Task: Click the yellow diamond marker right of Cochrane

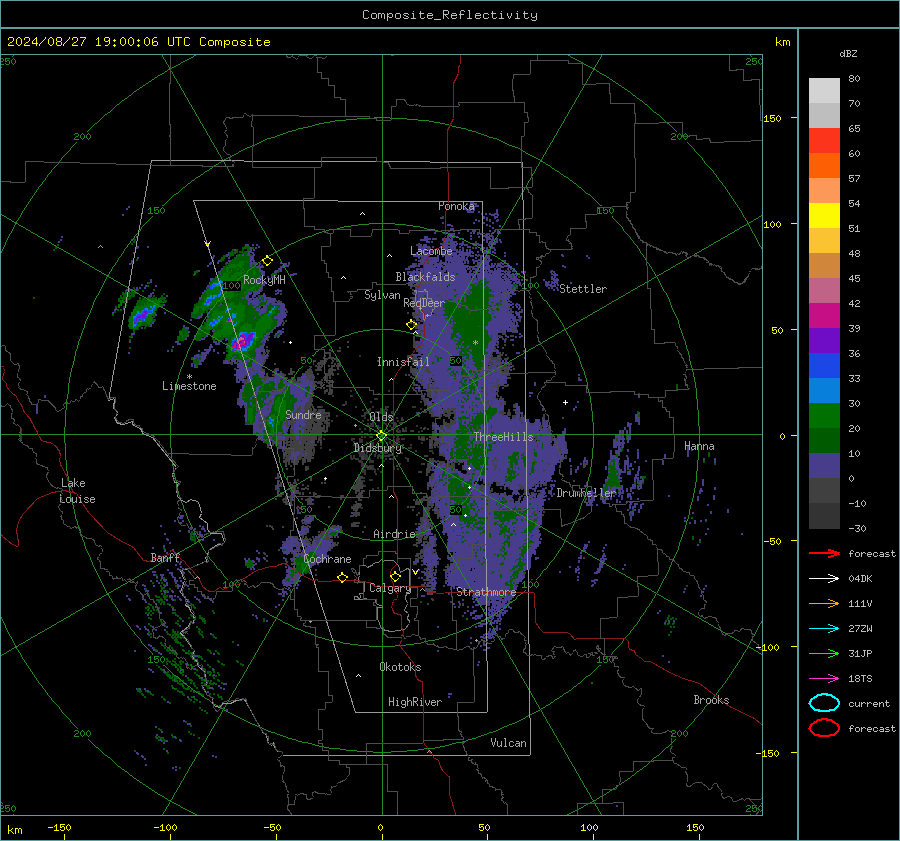Action: click(x=342, y=578)
